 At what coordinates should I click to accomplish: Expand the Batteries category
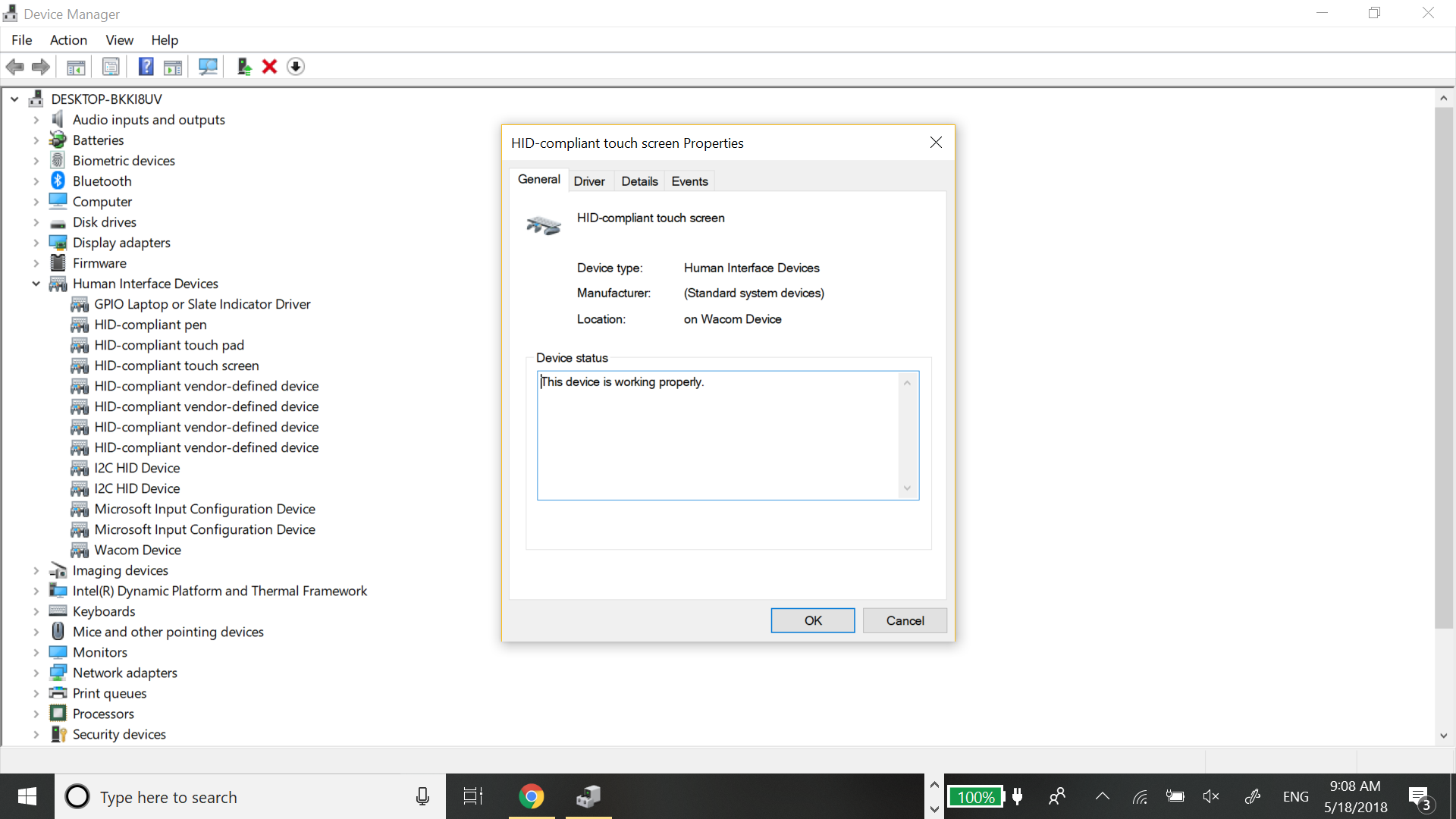click(36, 140)
